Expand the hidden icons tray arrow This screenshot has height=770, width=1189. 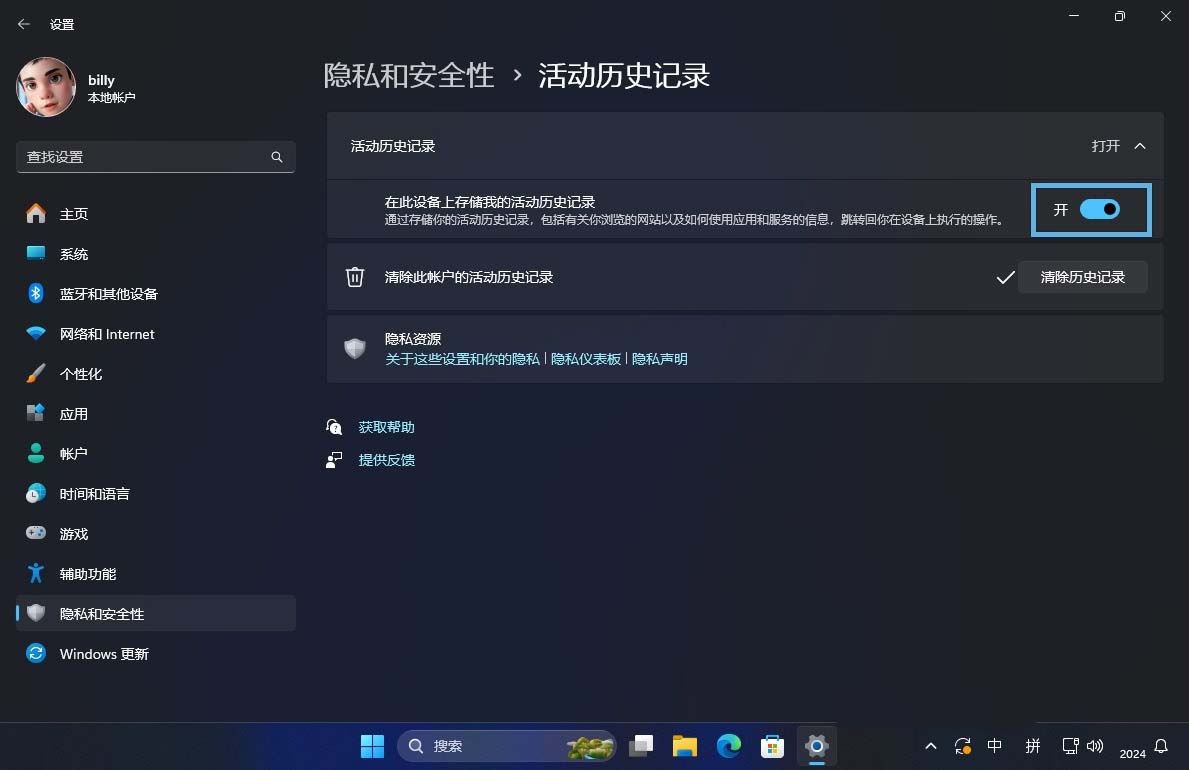coord(930,746)
